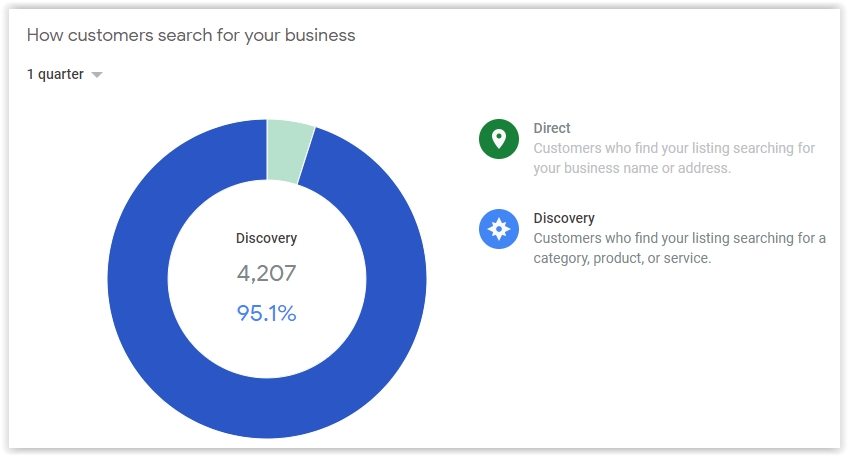Image resolution: width=848 pixels, height=456 pixels.
Task: Click the Direct description about business name searches
Action: (674, 158)
